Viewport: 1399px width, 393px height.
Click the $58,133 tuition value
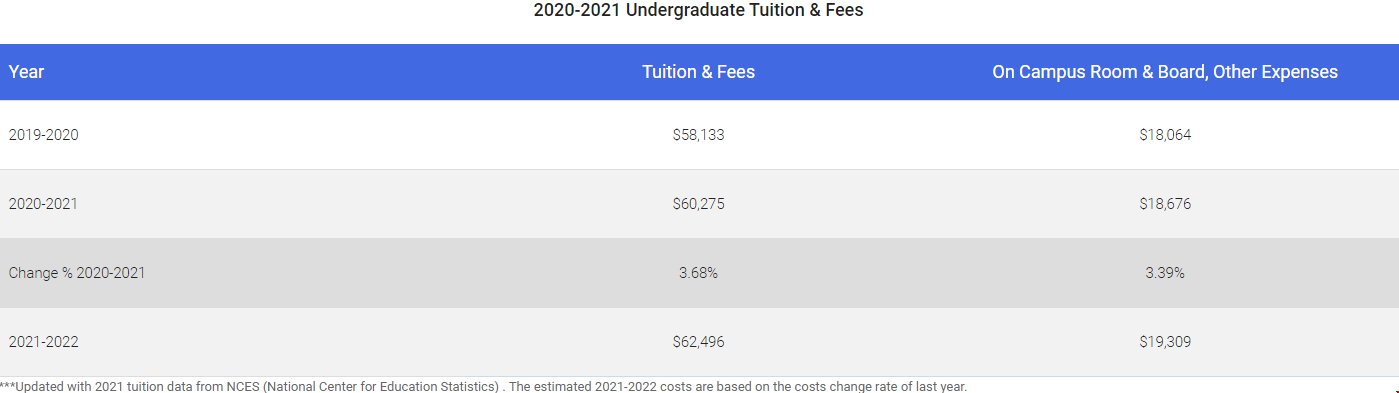coord(698,135)
